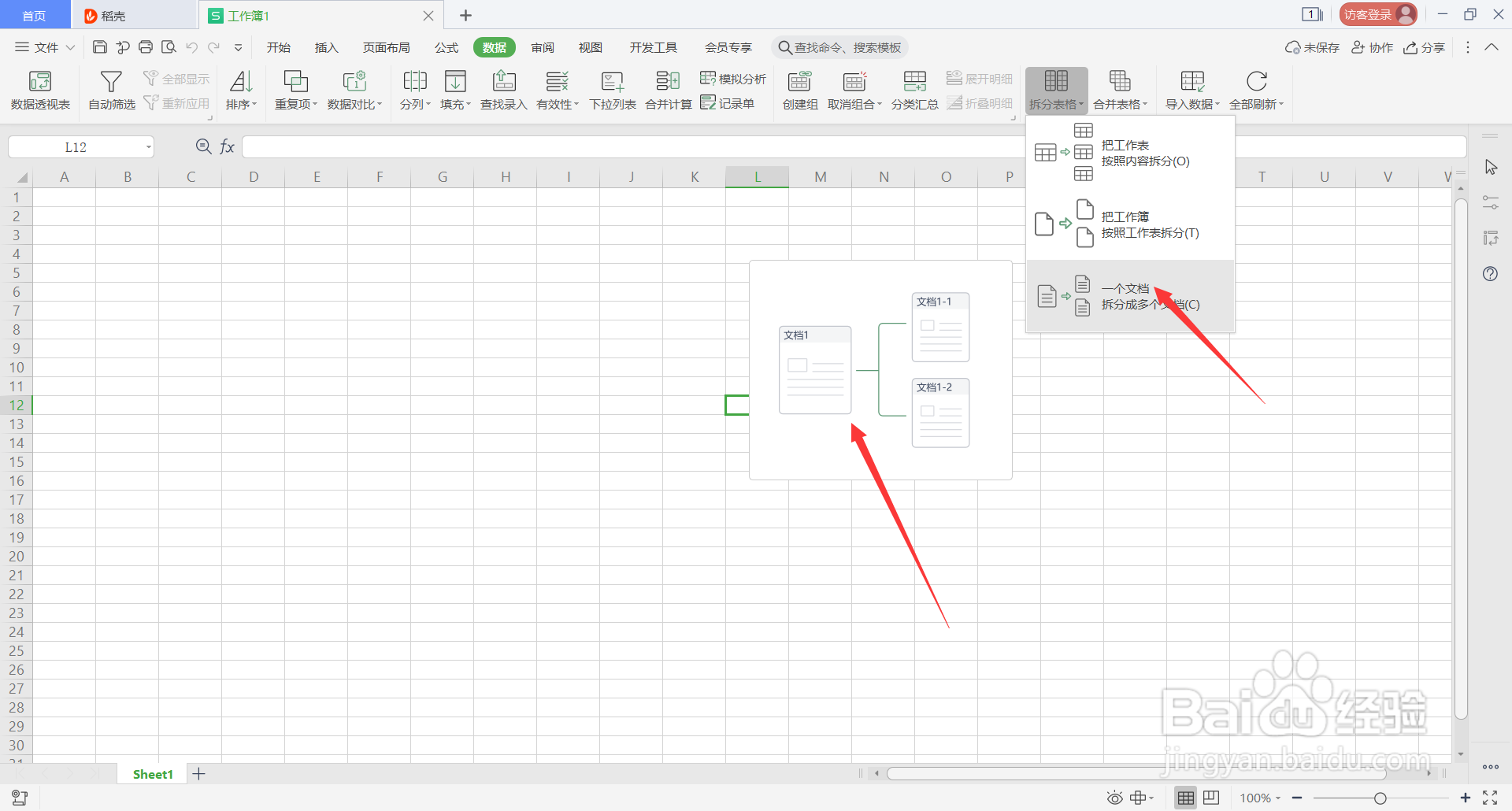Image resolution: width=1512 pixels, height=811 pixels.
Task: Select the Sheet1 tab
Action: (x=153, y=774)
